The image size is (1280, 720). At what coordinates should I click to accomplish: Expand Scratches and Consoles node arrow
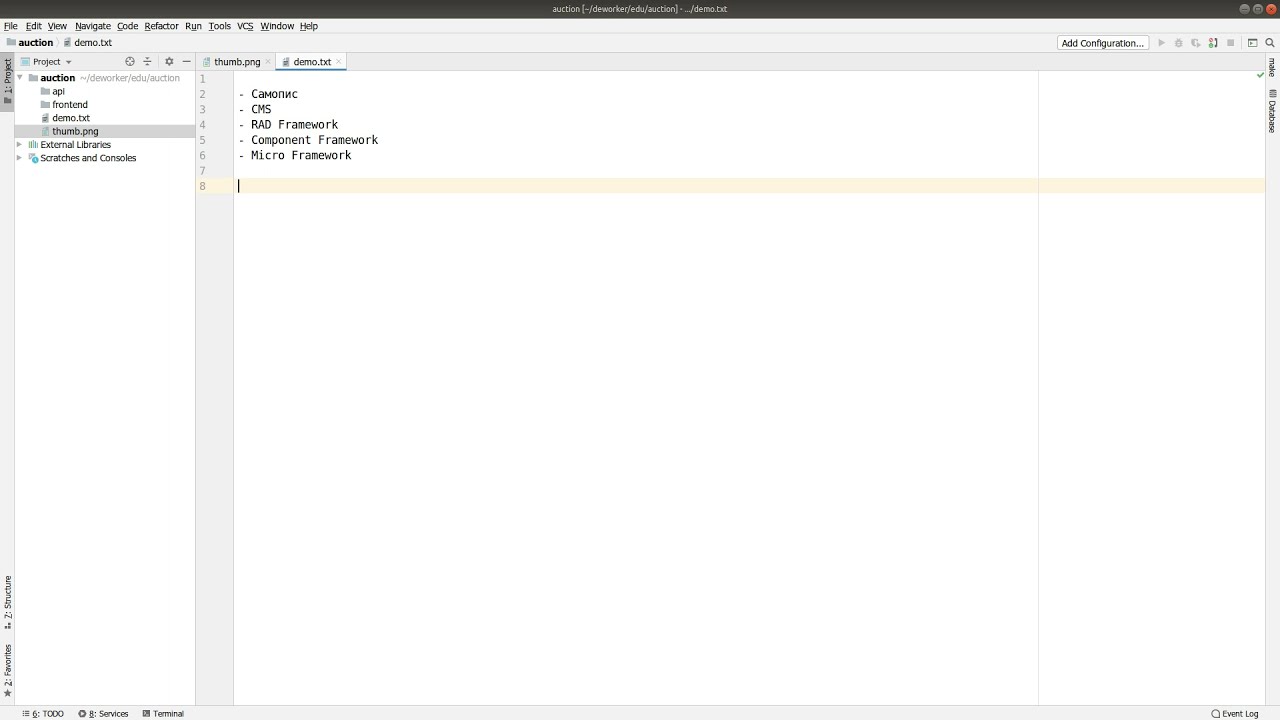[20, 158]
